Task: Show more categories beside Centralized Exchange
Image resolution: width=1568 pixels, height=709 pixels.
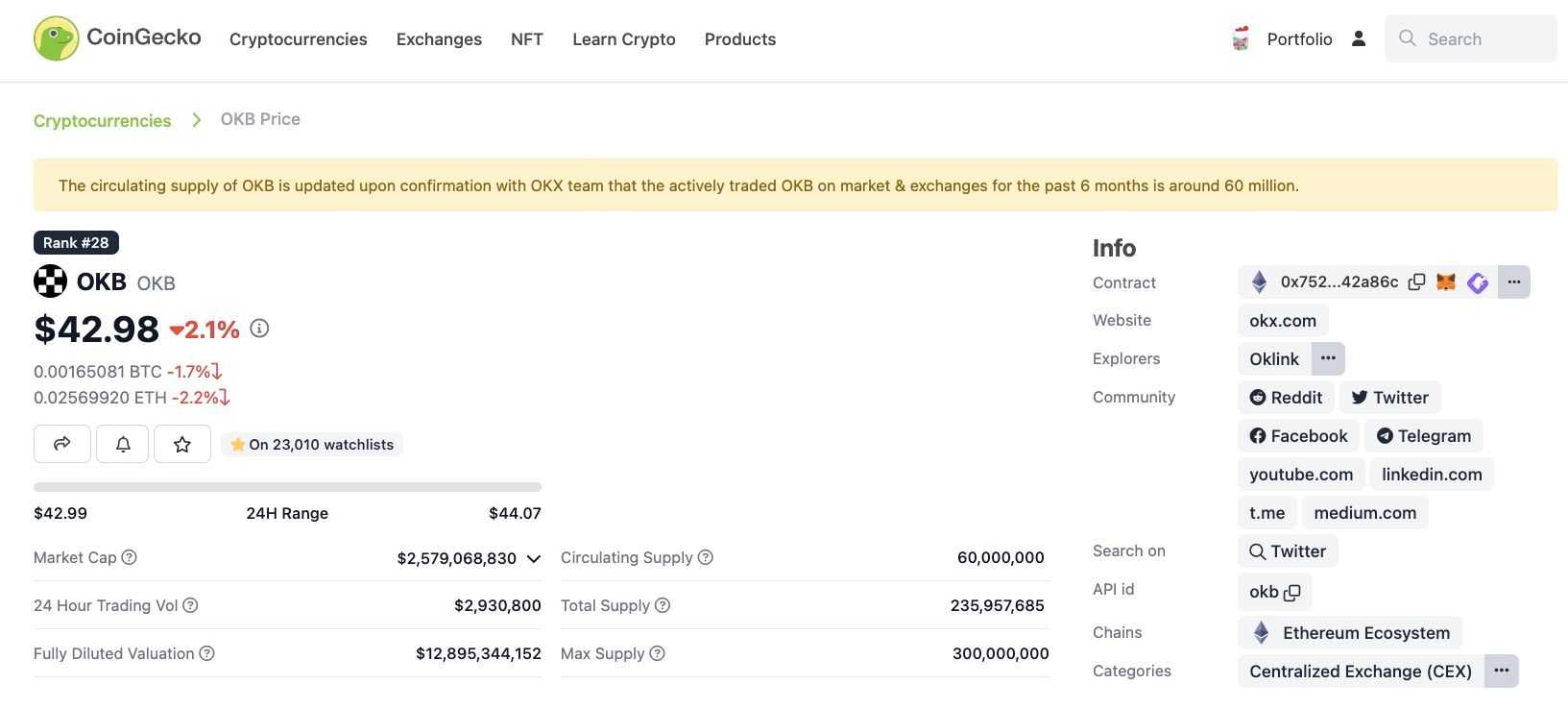Action: 1502,671
